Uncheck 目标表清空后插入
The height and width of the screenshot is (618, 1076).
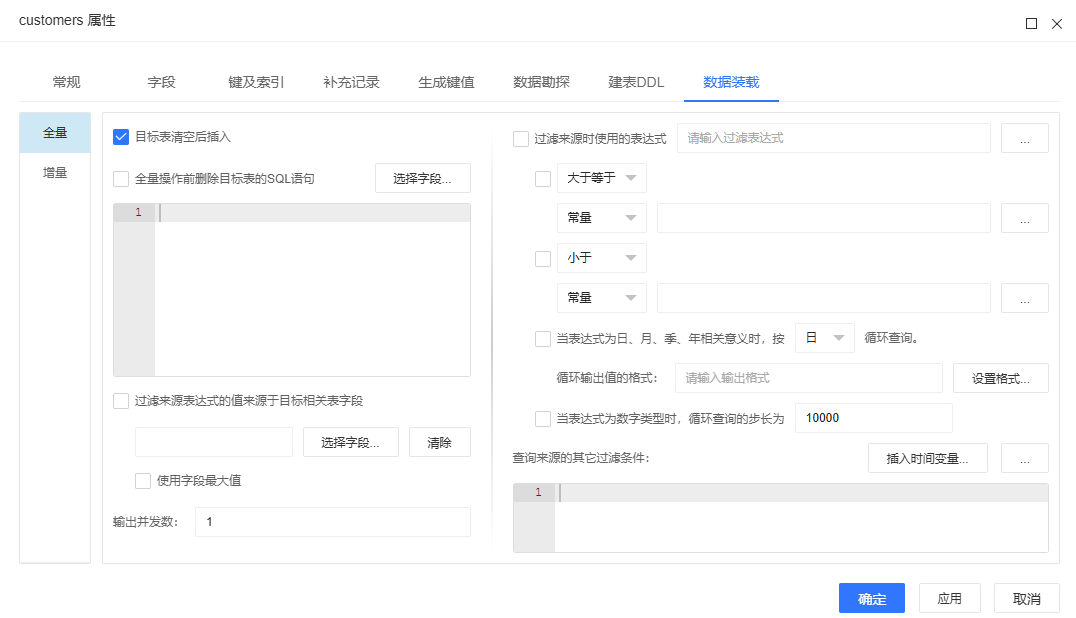tap(121, 137)
